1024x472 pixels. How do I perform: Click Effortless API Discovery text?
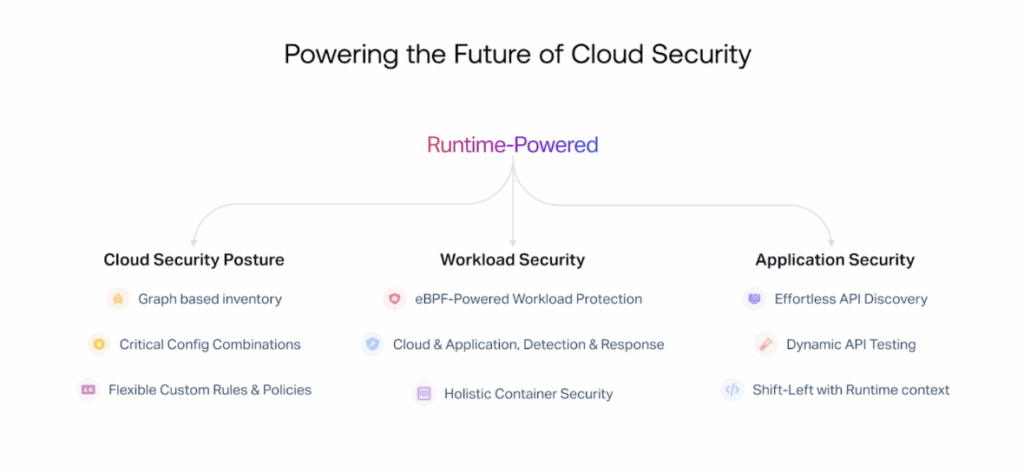[x=851, y=299]
